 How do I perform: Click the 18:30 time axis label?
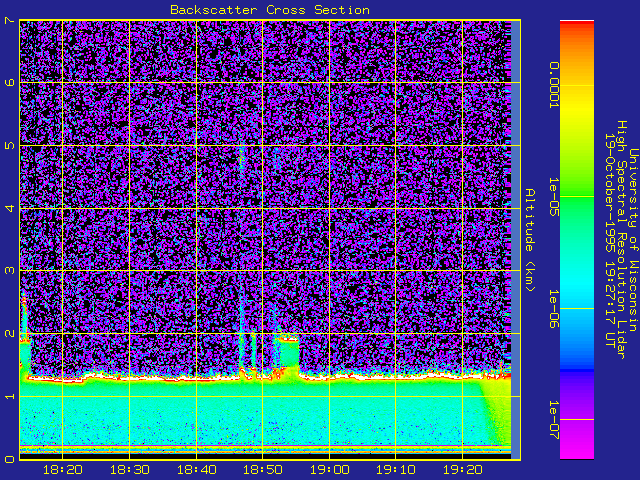click(x=129, y=470)
